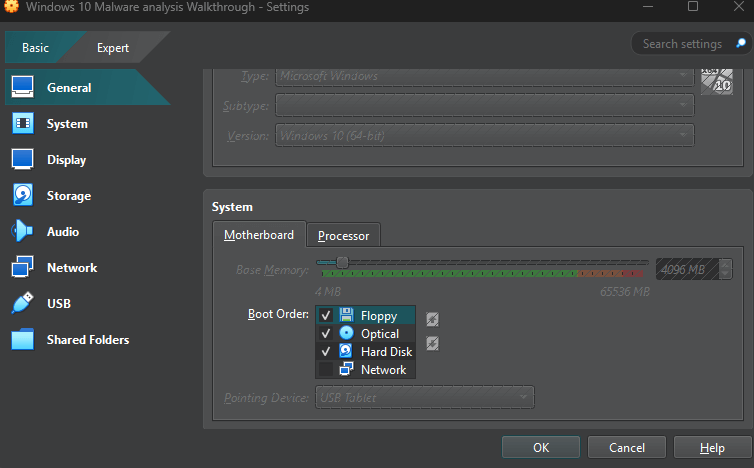Image resolution: width=754 pixels, height=468 pixels.
Task: Click the move boot item up arrow
Action: (x=432, y=319)
